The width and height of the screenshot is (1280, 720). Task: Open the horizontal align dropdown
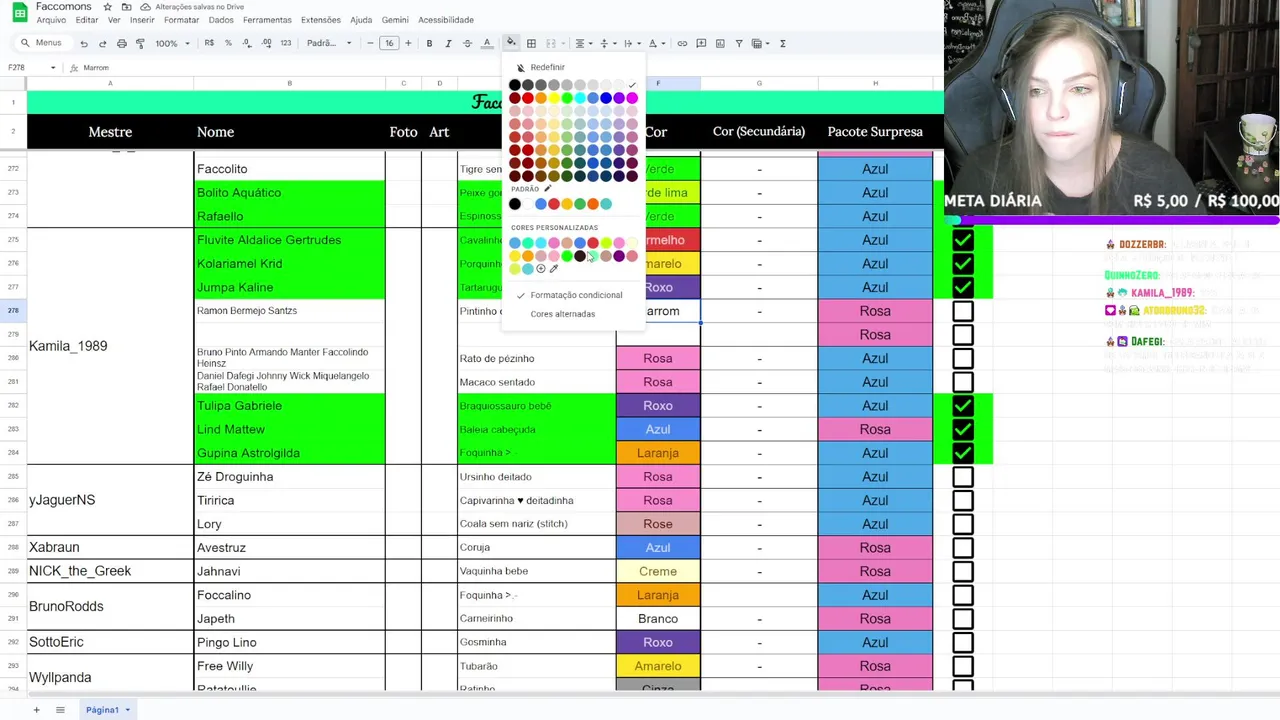[x=582, y=43]
